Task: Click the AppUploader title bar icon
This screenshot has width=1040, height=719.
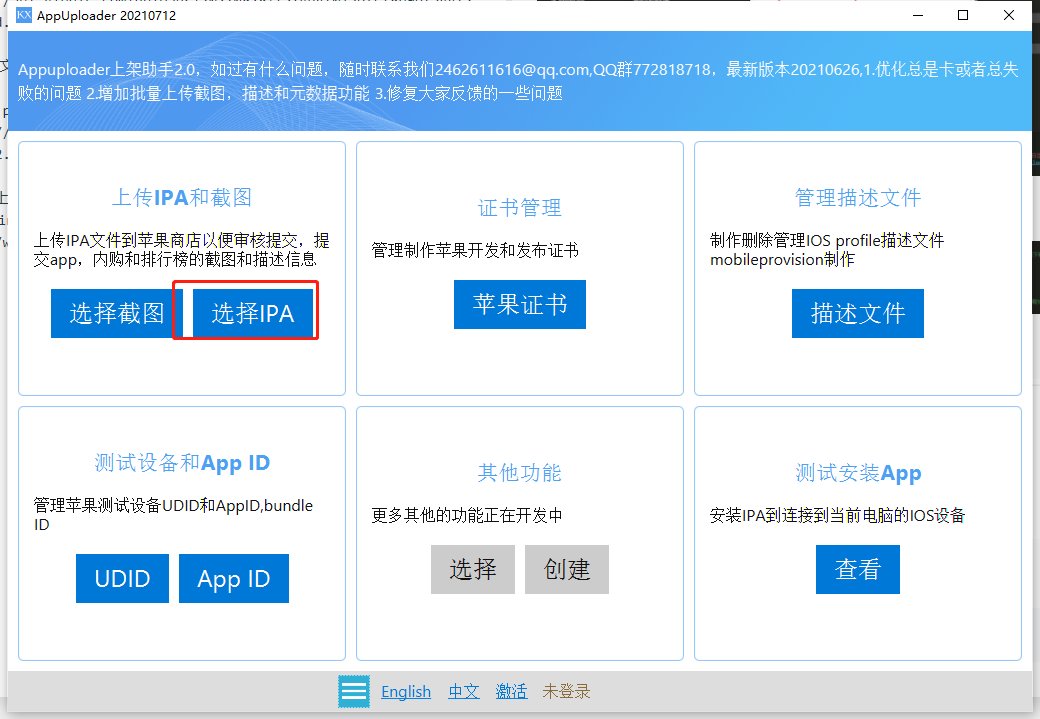Action: click(x=24, y=15)
